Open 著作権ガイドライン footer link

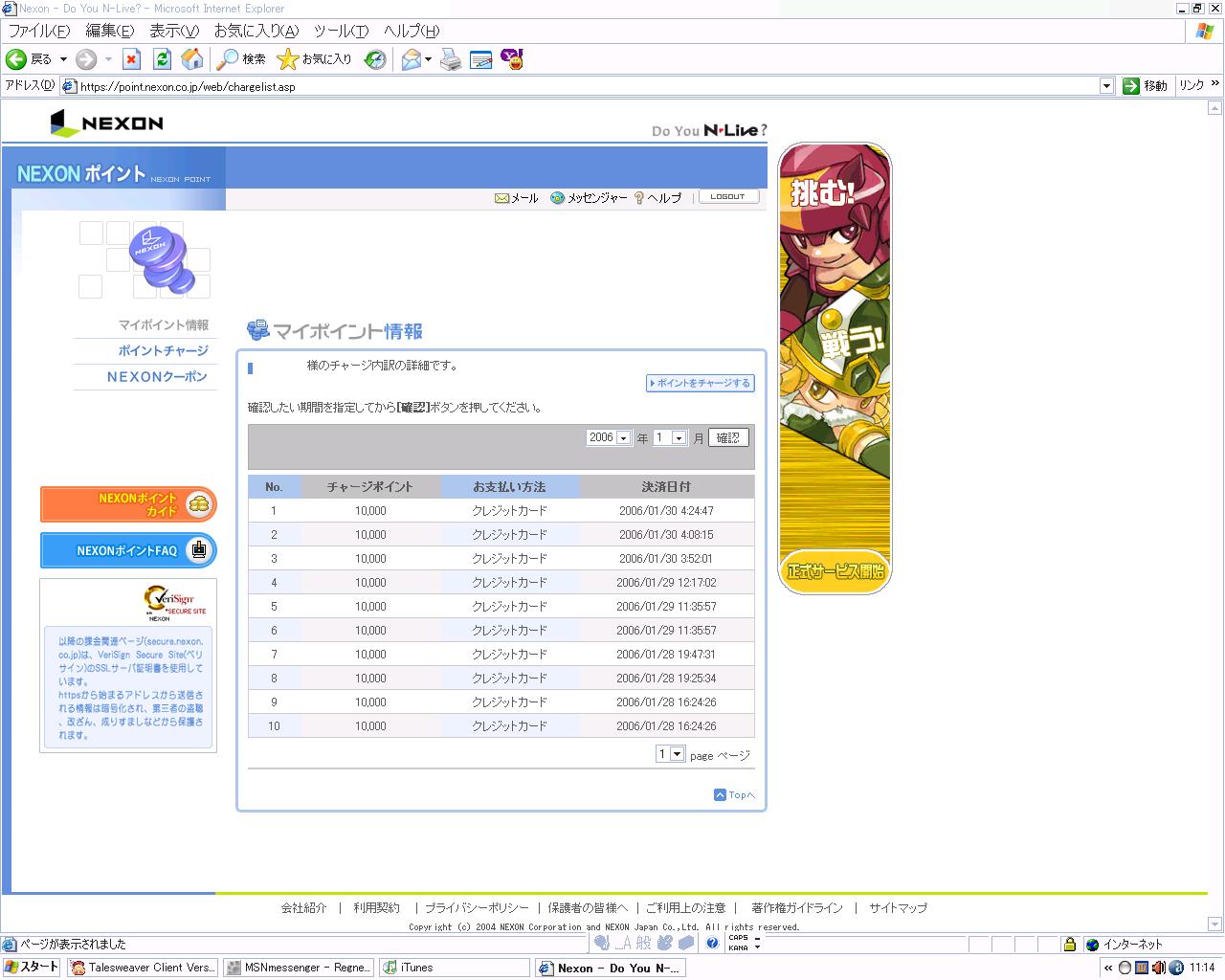click(797, 908)
